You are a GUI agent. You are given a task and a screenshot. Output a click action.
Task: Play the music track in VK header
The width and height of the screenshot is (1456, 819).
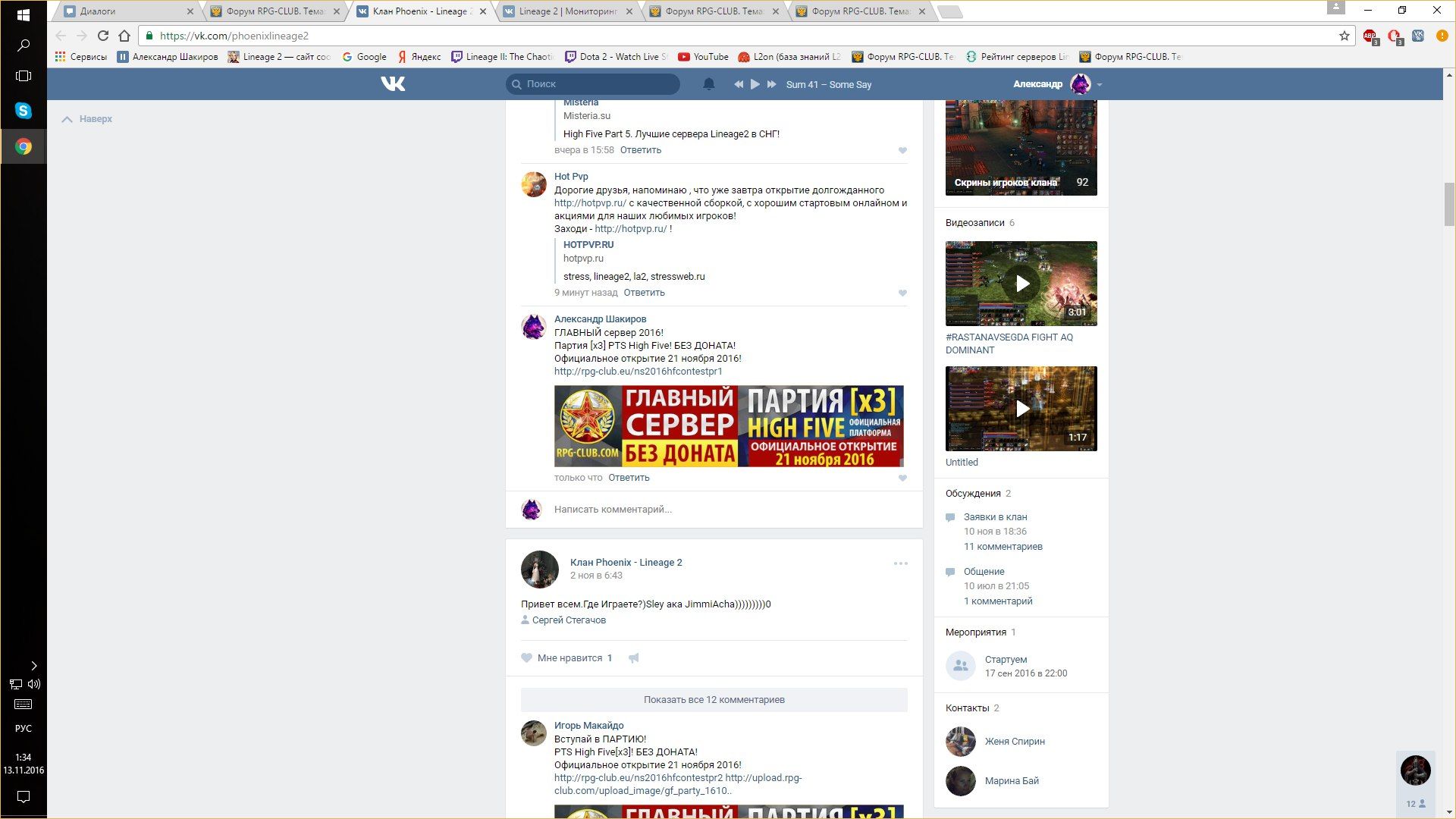(x=755, y=84)
